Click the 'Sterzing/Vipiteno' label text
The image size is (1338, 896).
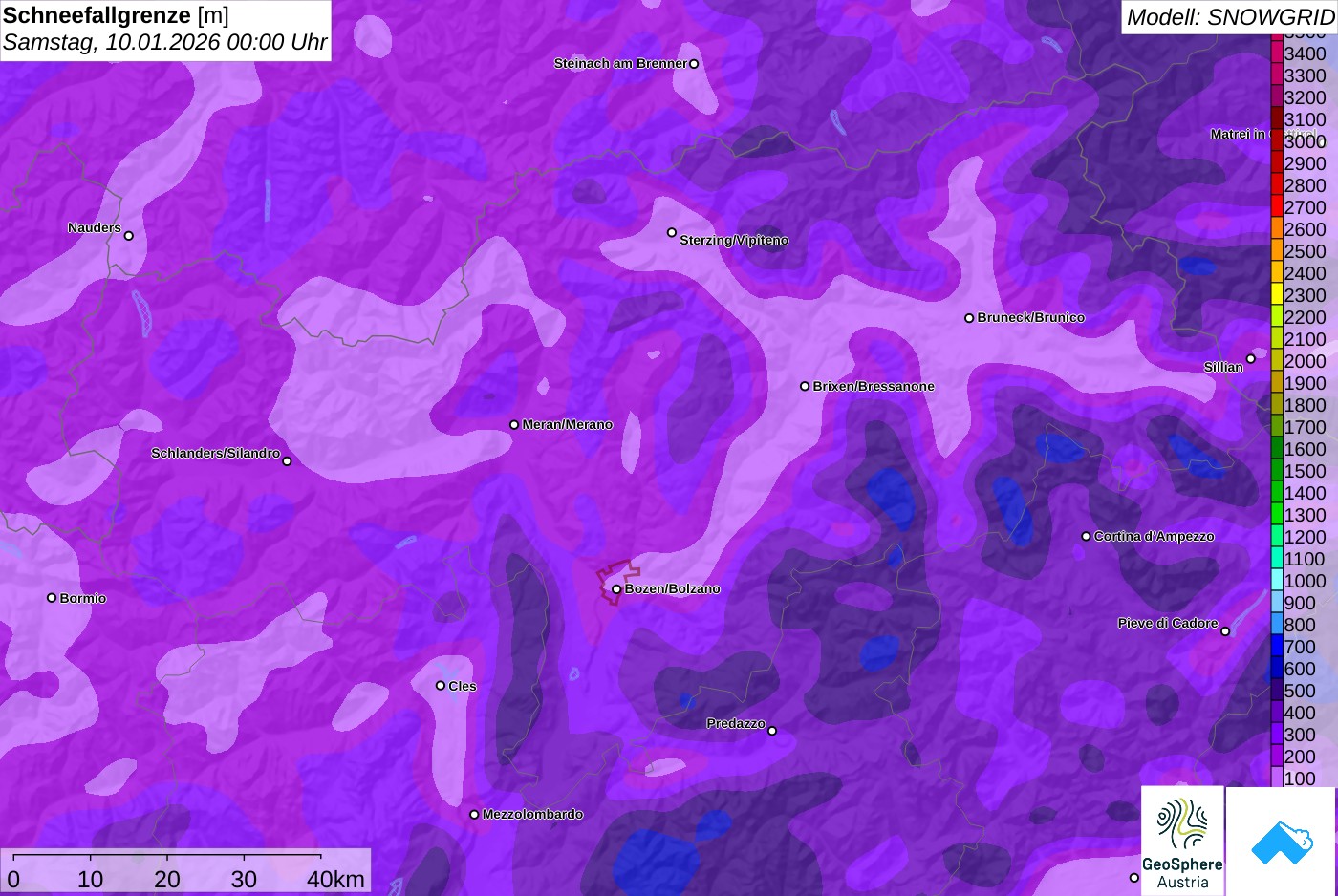(734, 241)
